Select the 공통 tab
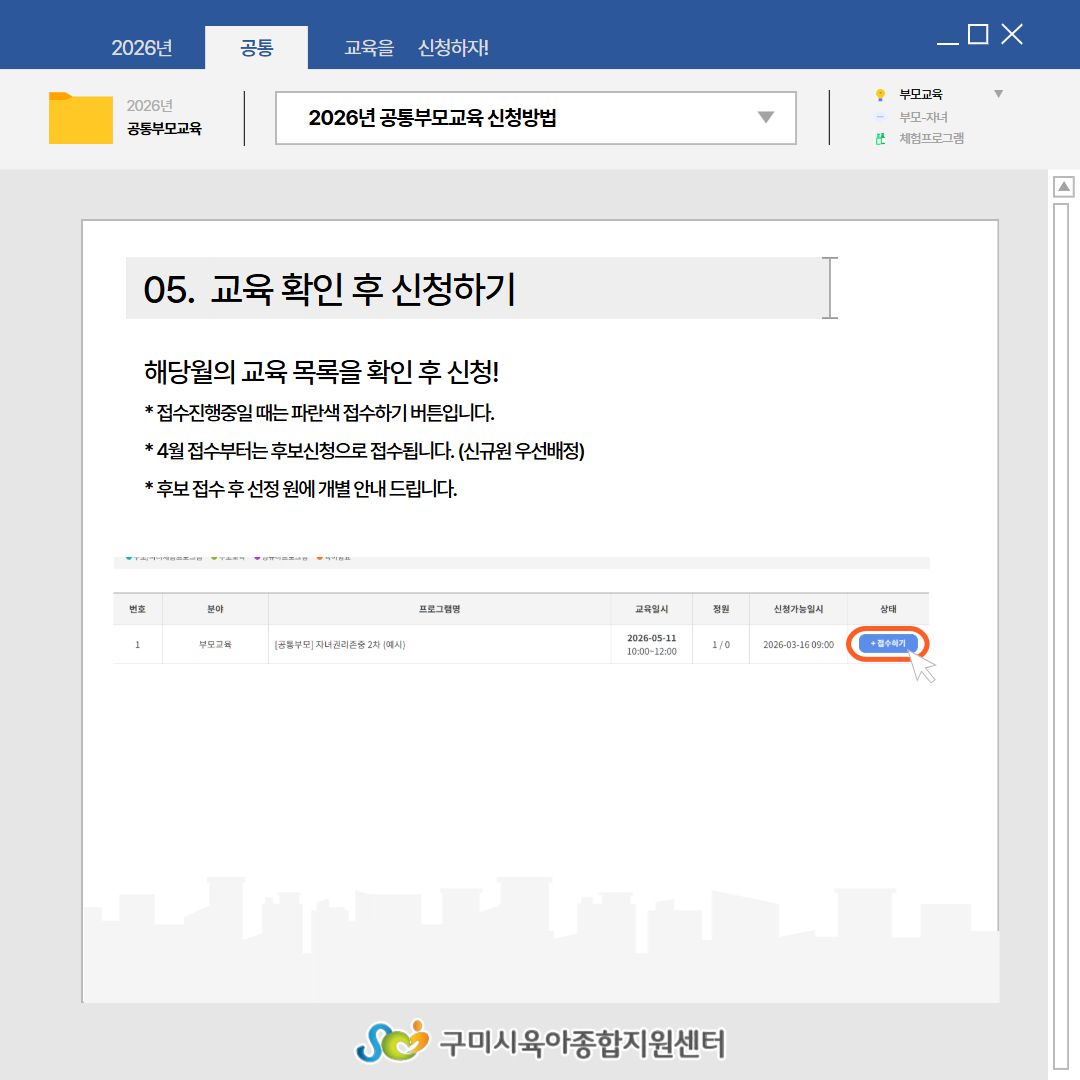1080x1080 pixels. [257, 48]
